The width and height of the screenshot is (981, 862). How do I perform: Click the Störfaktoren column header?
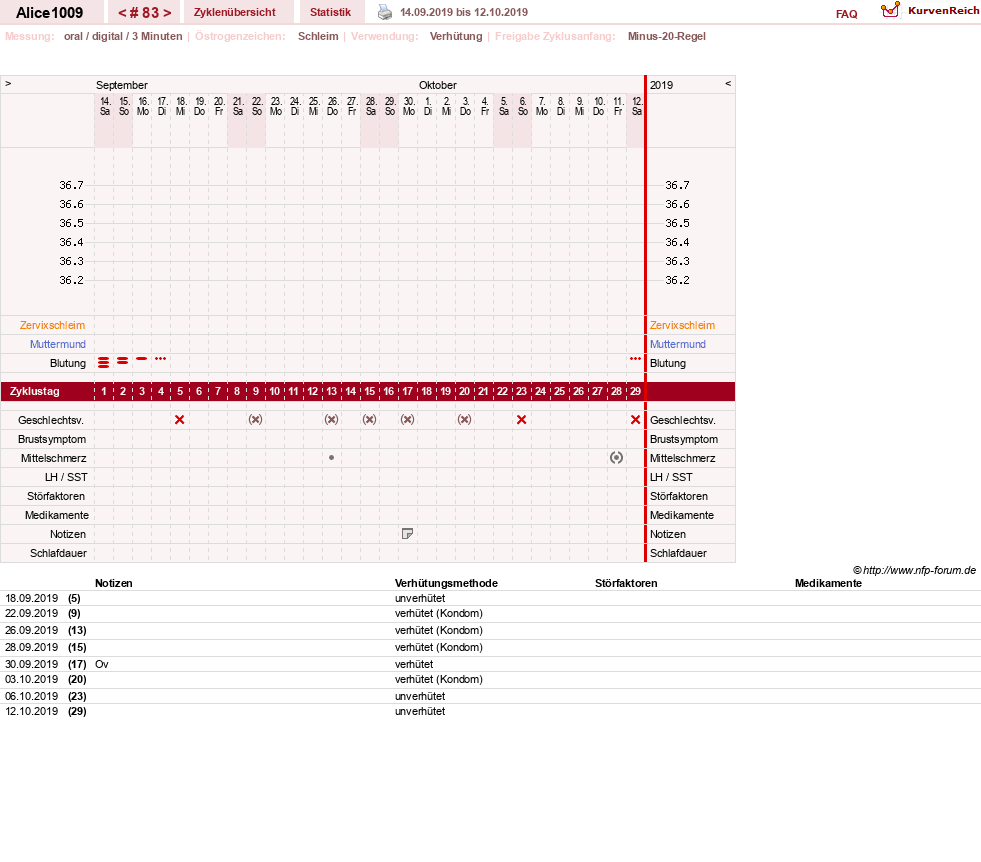626,583
